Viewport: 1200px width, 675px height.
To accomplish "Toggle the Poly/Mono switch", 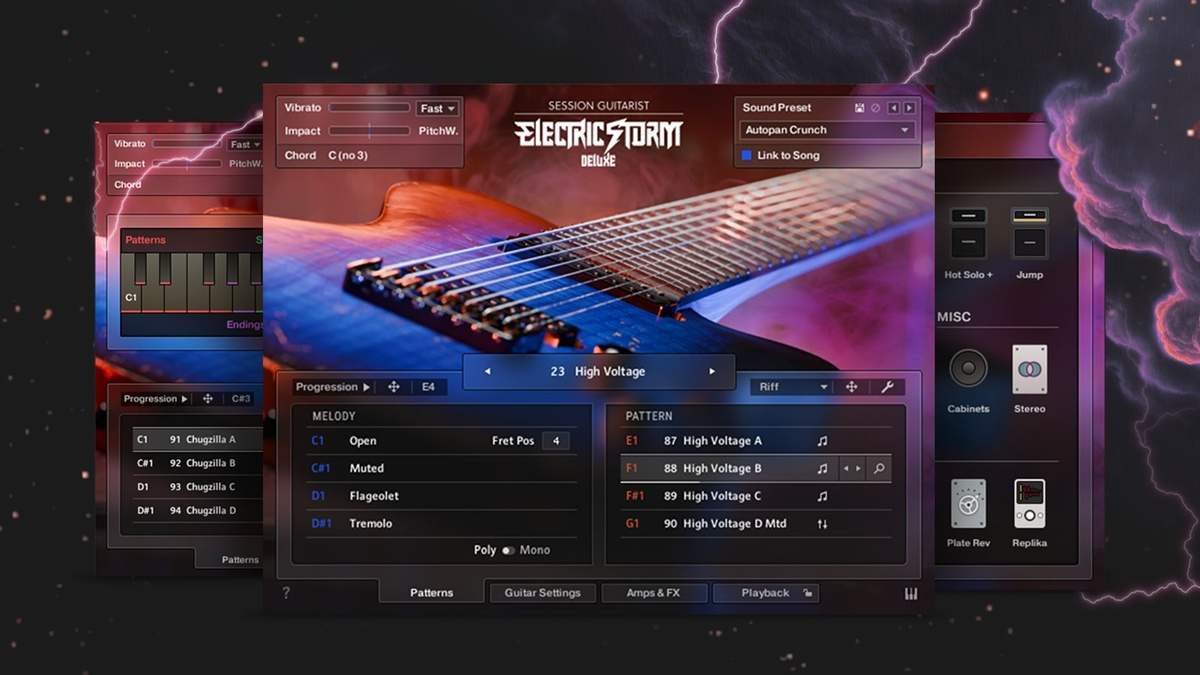I will click(x=509, y=550).
